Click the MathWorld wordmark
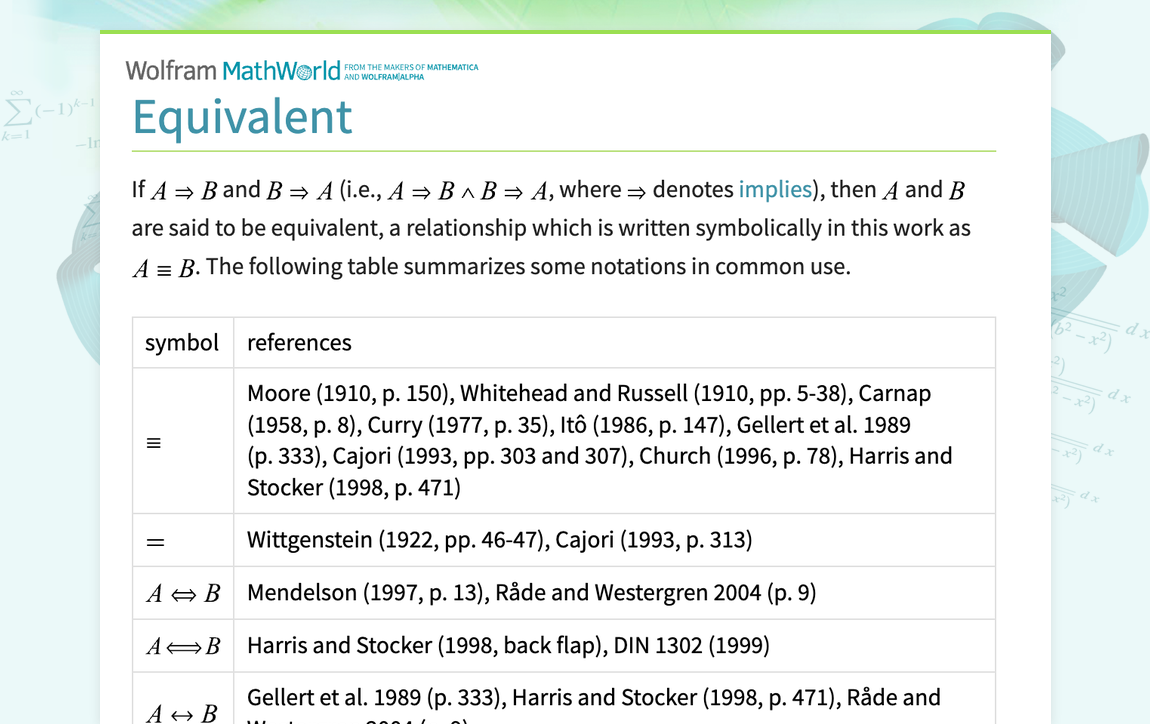This screenshot has height=724, width=1150. tap(283, 70)
